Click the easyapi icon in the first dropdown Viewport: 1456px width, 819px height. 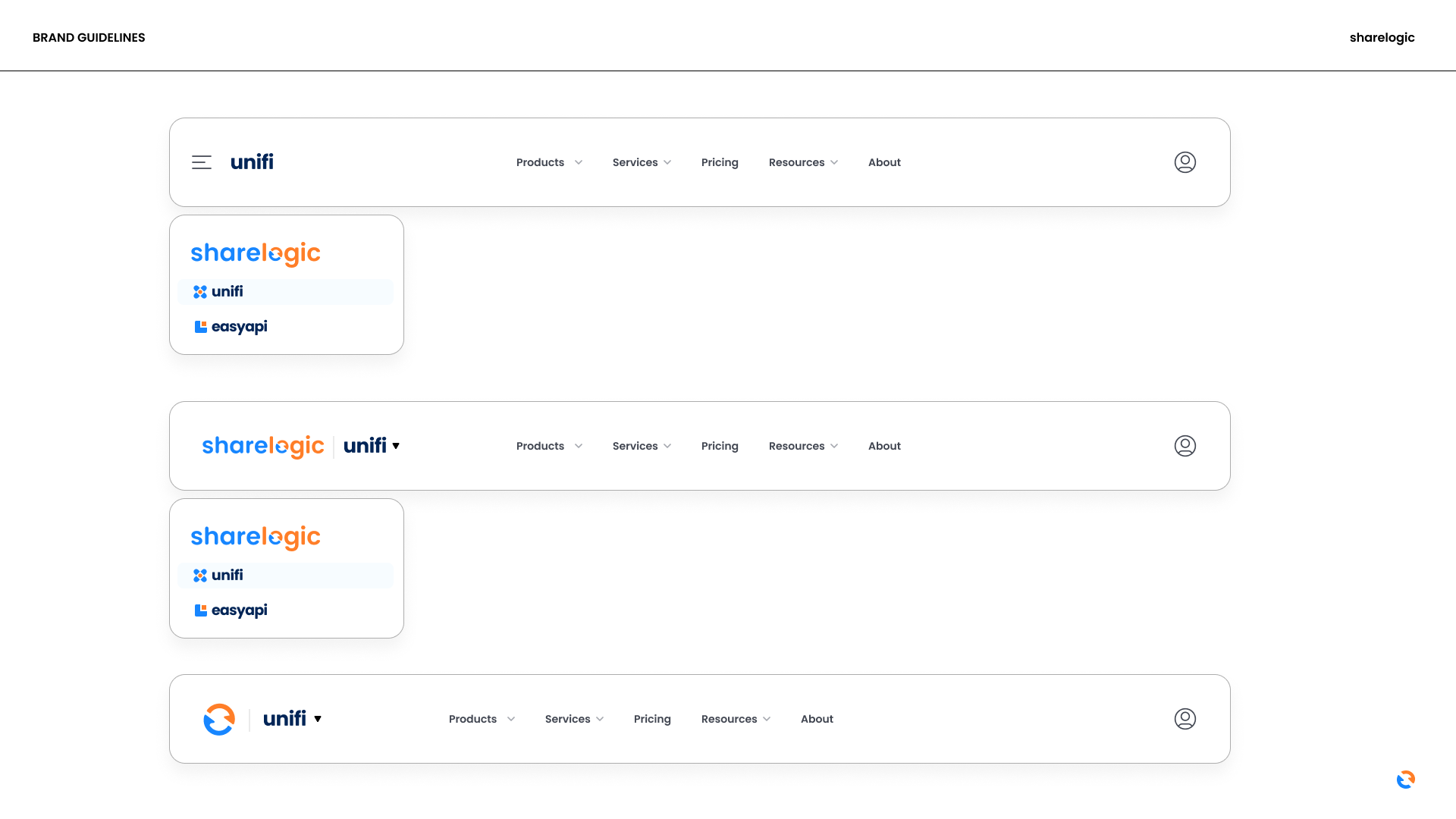point(200,326)
